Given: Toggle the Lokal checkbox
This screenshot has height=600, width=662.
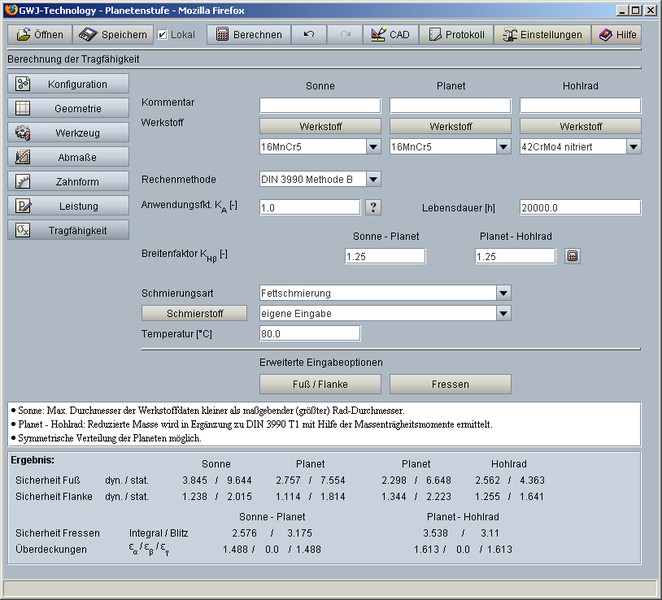Looking at the screenshot, I should [x=163, y=35].
